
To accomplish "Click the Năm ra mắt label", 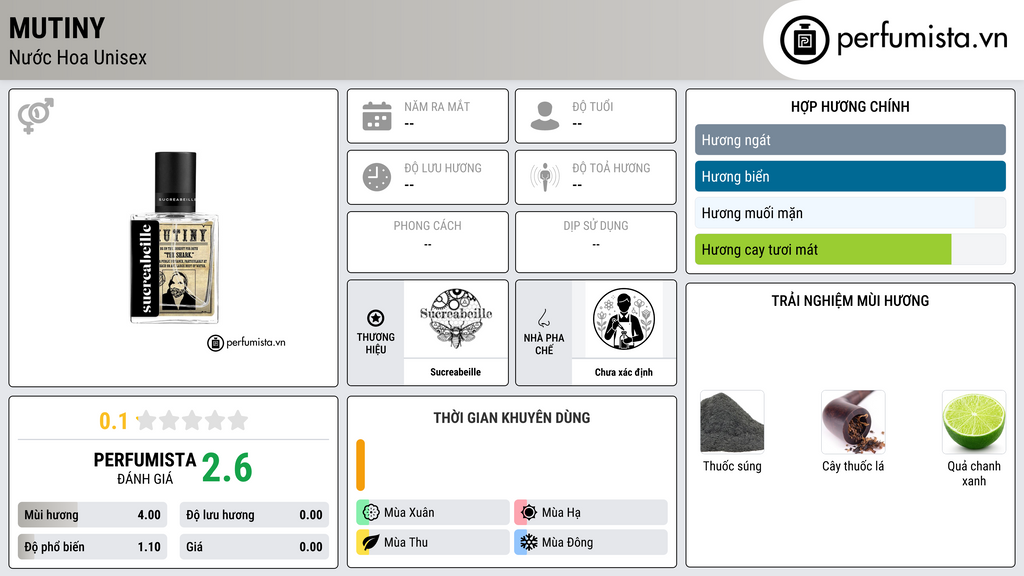I will (x=437, y=106).
